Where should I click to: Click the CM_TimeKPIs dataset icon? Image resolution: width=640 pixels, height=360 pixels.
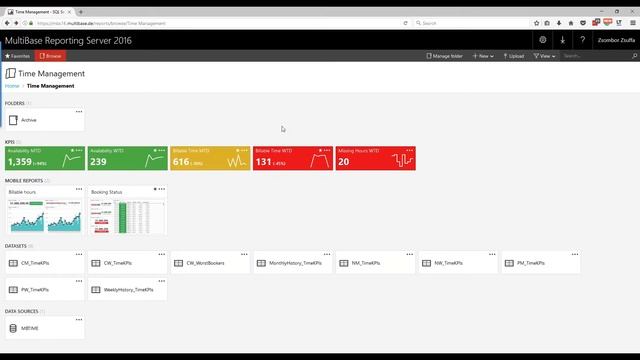tap(13, 263)
